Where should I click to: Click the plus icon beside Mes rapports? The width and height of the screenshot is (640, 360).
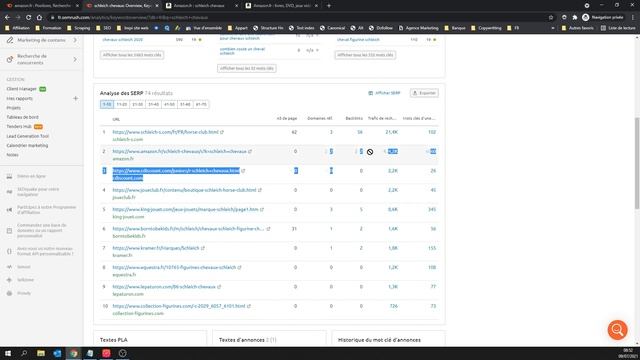pyautogui.click(x=76, y=98)
